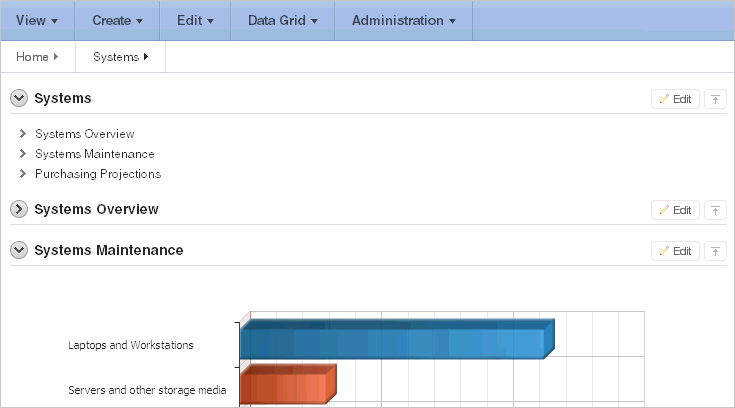
Task: Click the Systems Maintenance section heading
Action: 109,250
